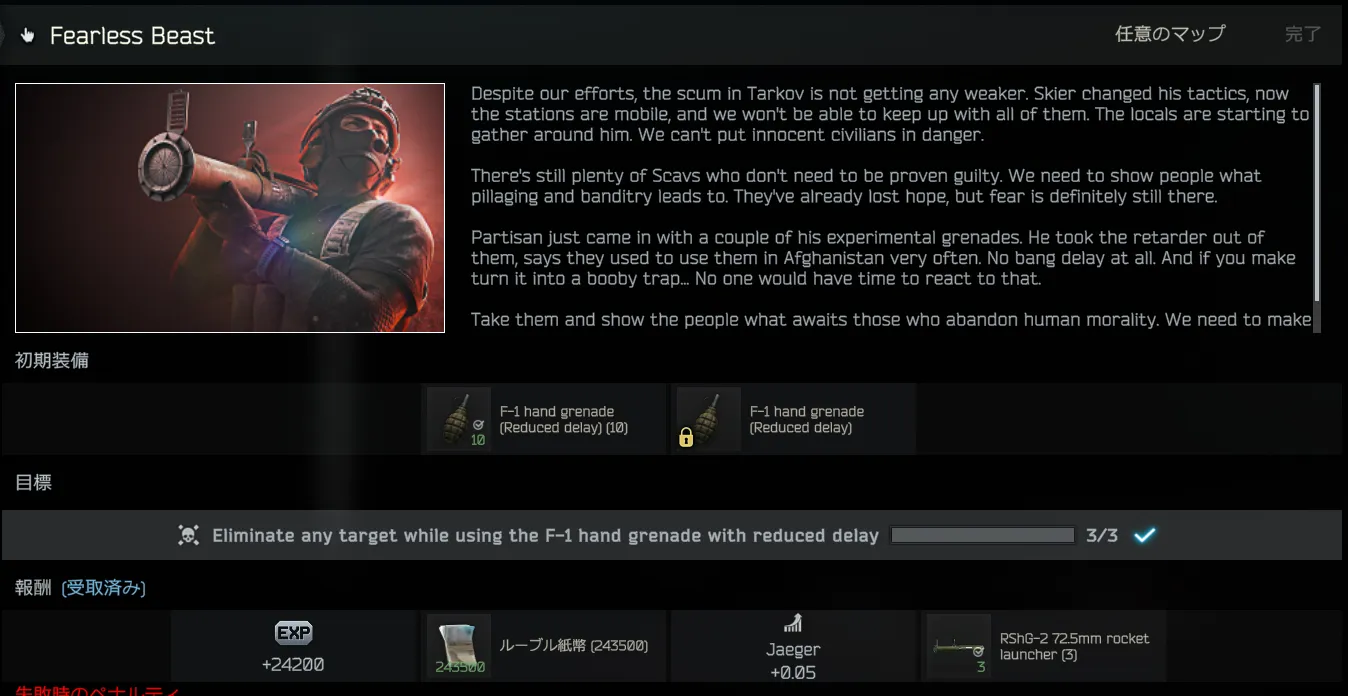Inspect the rouble banknote reward icon
This screenshot has width=1348, height=696.
(x=459, y=646)
